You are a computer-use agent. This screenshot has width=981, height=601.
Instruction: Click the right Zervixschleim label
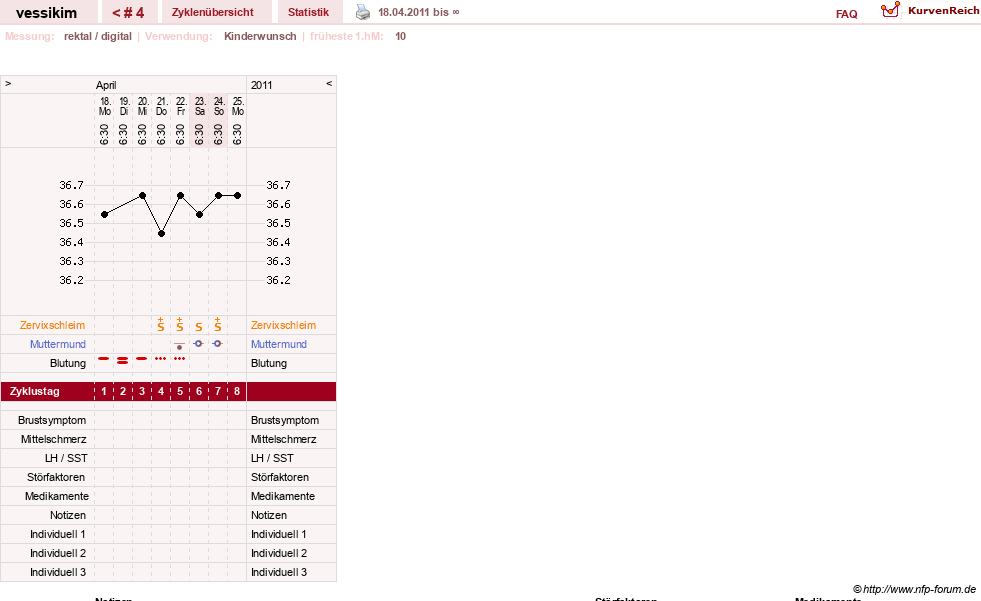coord(283,325)
